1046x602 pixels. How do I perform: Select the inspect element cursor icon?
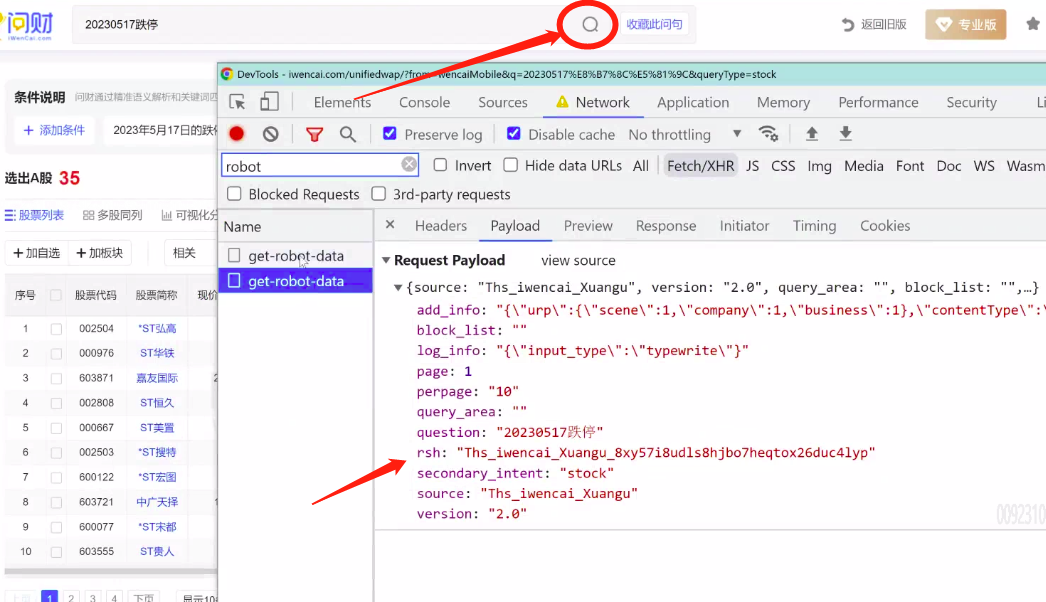tap(237, 102)
